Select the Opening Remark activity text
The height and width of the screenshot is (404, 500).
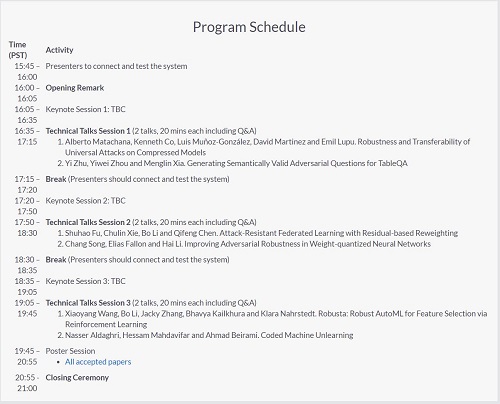pyautogui.click(x=75, y=88)
